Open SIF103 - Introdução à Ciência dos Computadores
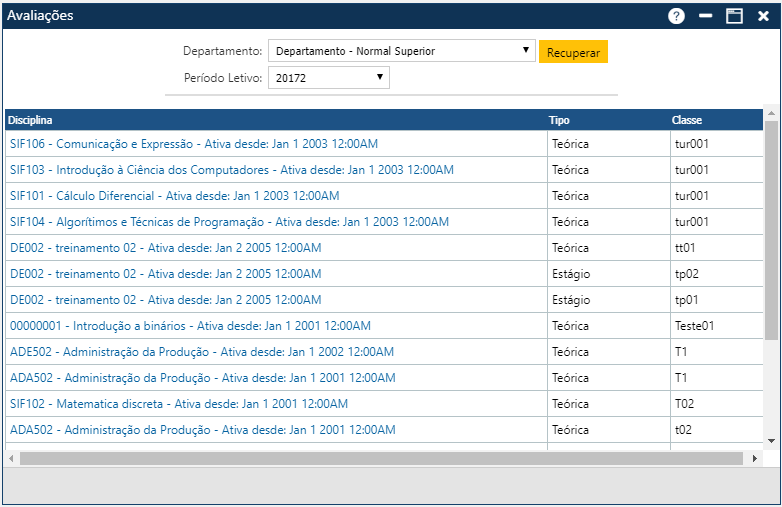 tap(231, 169)
